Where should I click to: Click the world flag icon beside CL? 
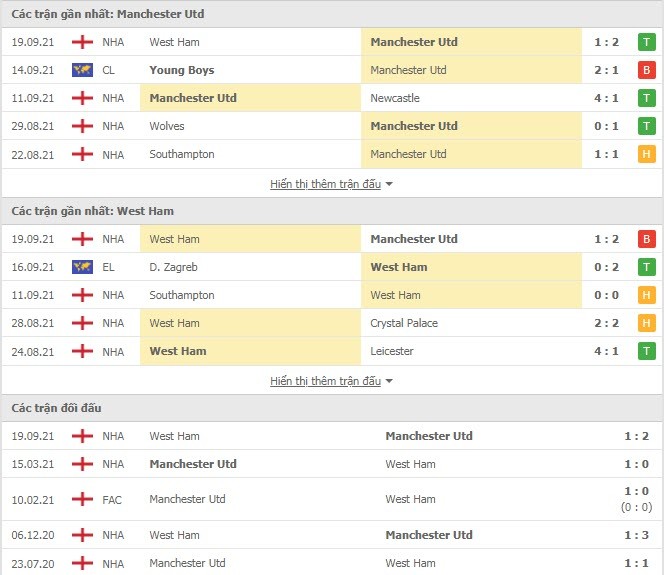coord(83,70)
